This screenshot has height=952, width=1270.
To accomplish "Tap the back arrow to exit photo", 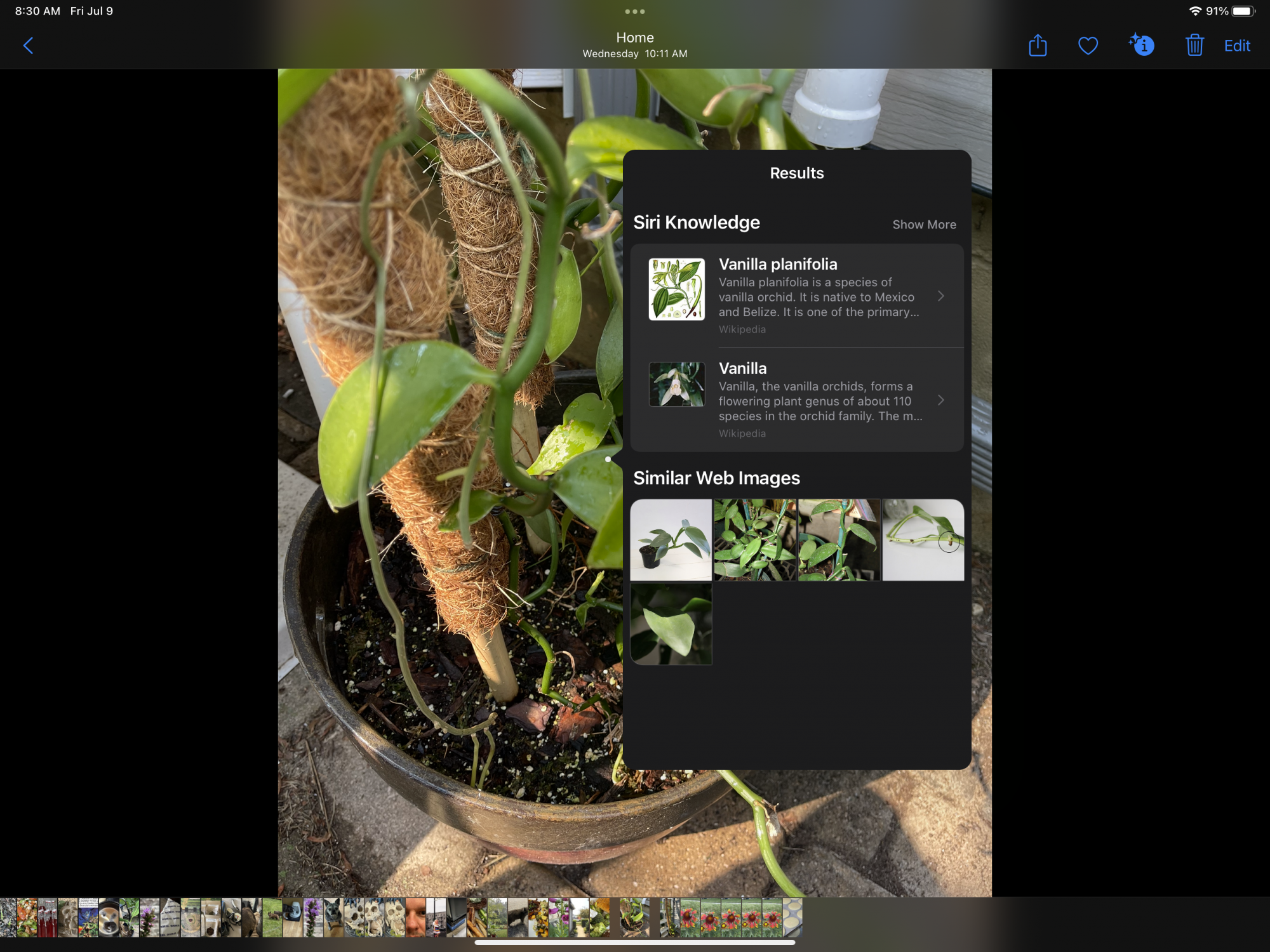I will [28, 46].
